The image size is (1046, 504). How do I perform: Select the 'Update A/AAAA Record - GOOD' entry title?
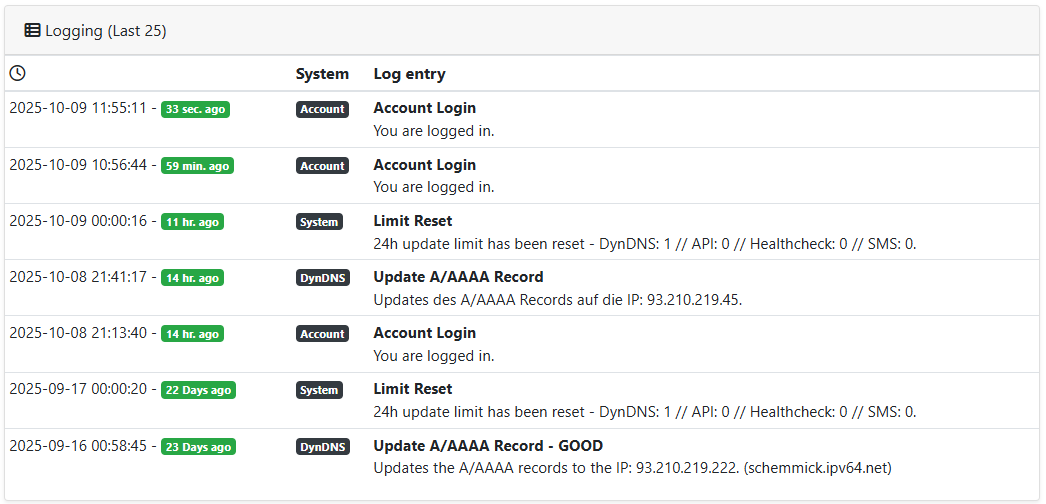tap(488, 446)
